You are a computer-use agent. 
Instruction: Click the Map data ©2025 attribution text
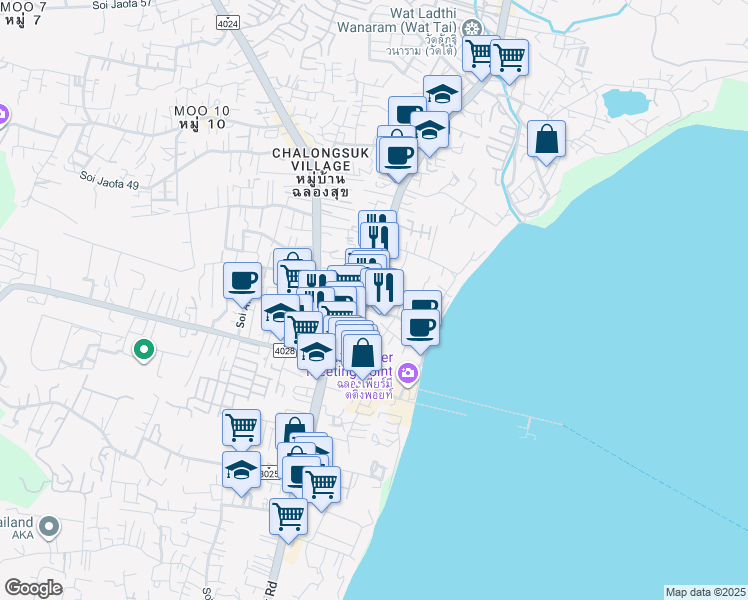point(705,592)
